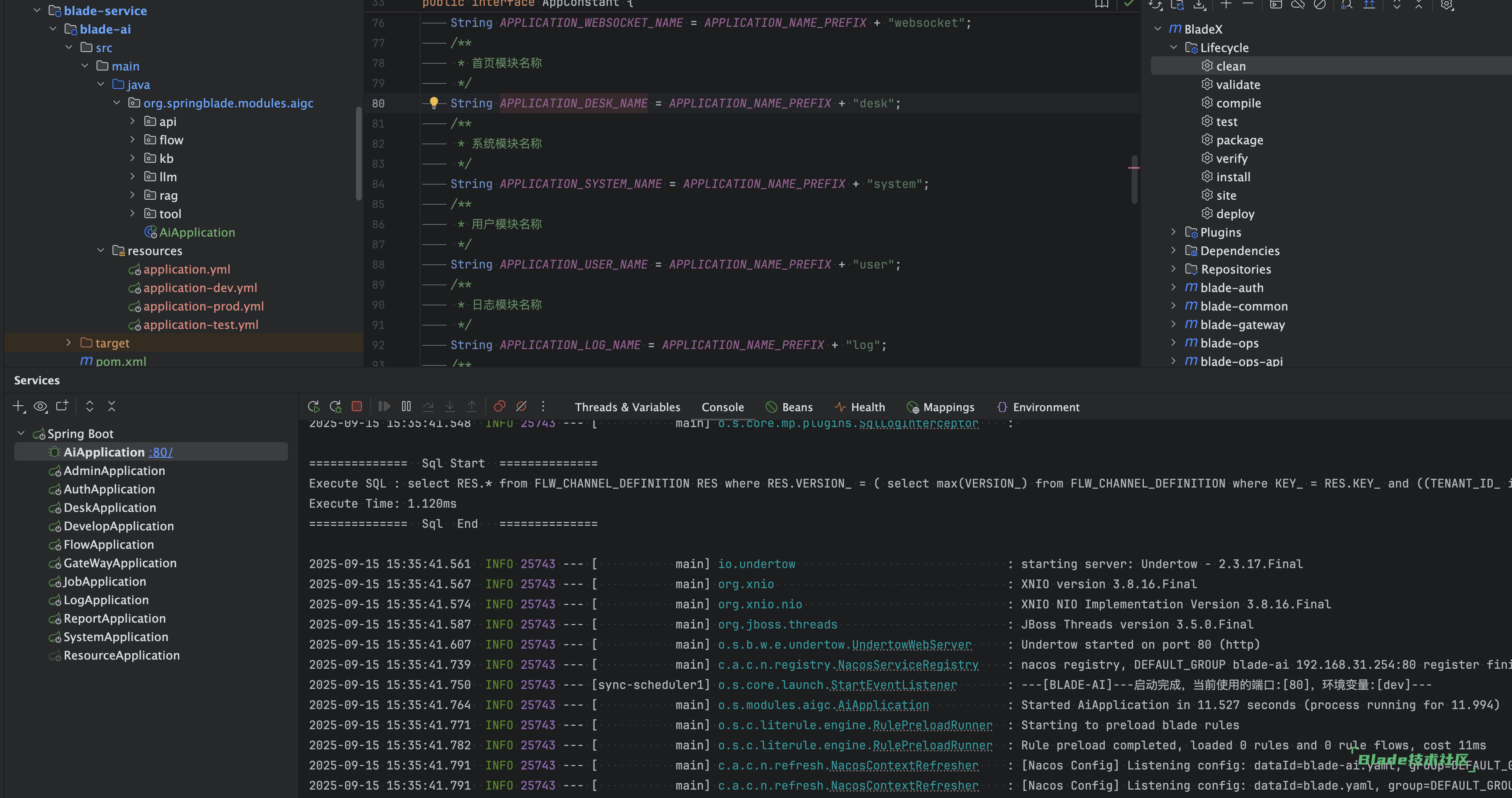Screen dimensions: 1512x798
Task: Select the Maven install goal
Action: (x=1232, y=177)
